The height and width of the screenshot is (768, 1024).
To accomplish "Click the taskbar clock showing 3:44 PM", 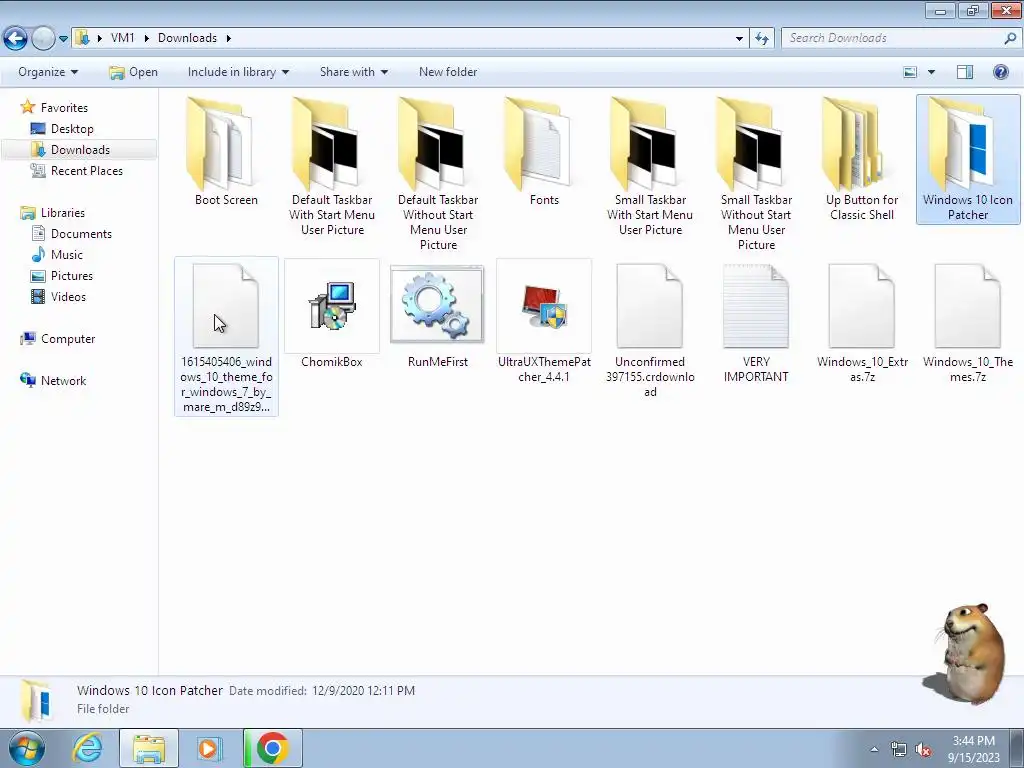I will 974,749.
